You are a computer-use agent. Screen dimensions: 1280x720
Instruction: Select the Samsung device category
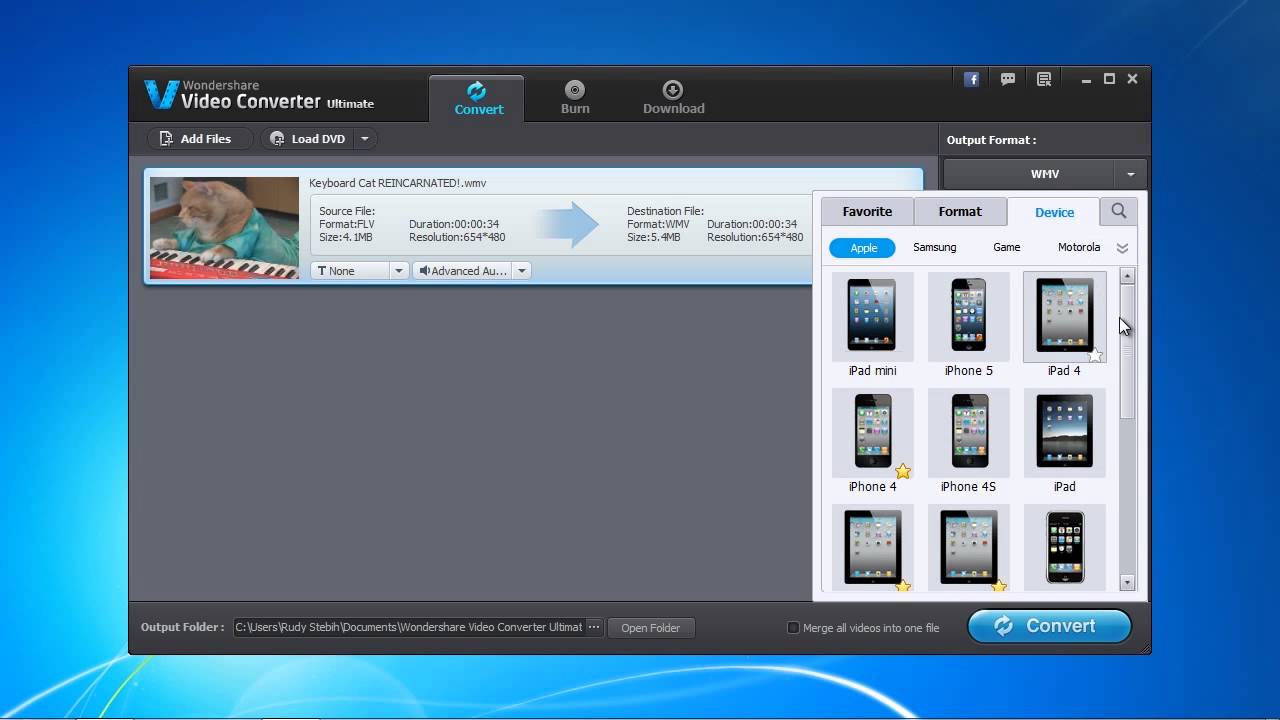pos(935,248)
